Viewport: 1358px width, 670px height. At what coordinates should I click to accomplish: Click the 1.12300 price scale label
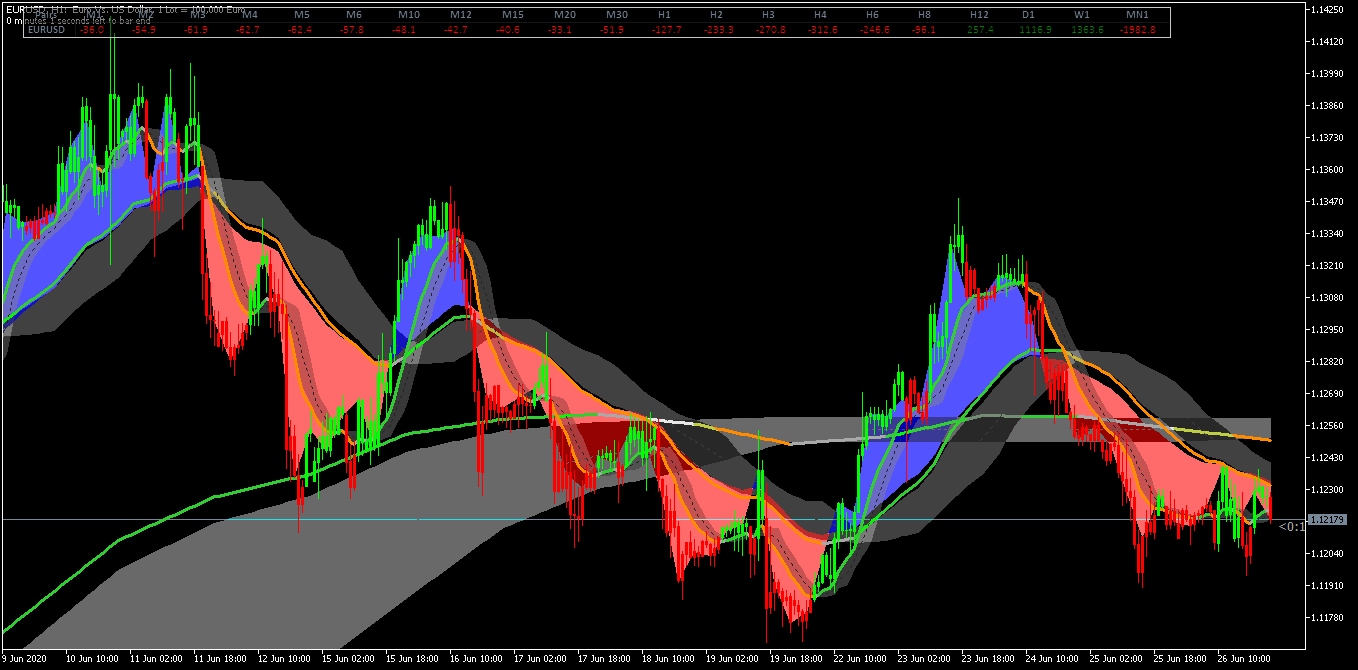point(1325,490)
